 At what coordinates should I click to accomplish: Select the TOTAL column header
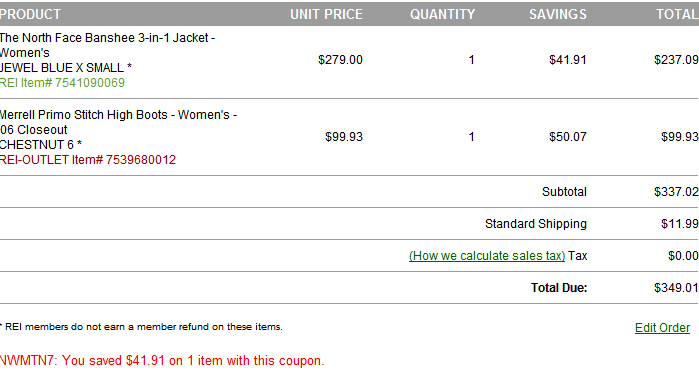[677, 14]
